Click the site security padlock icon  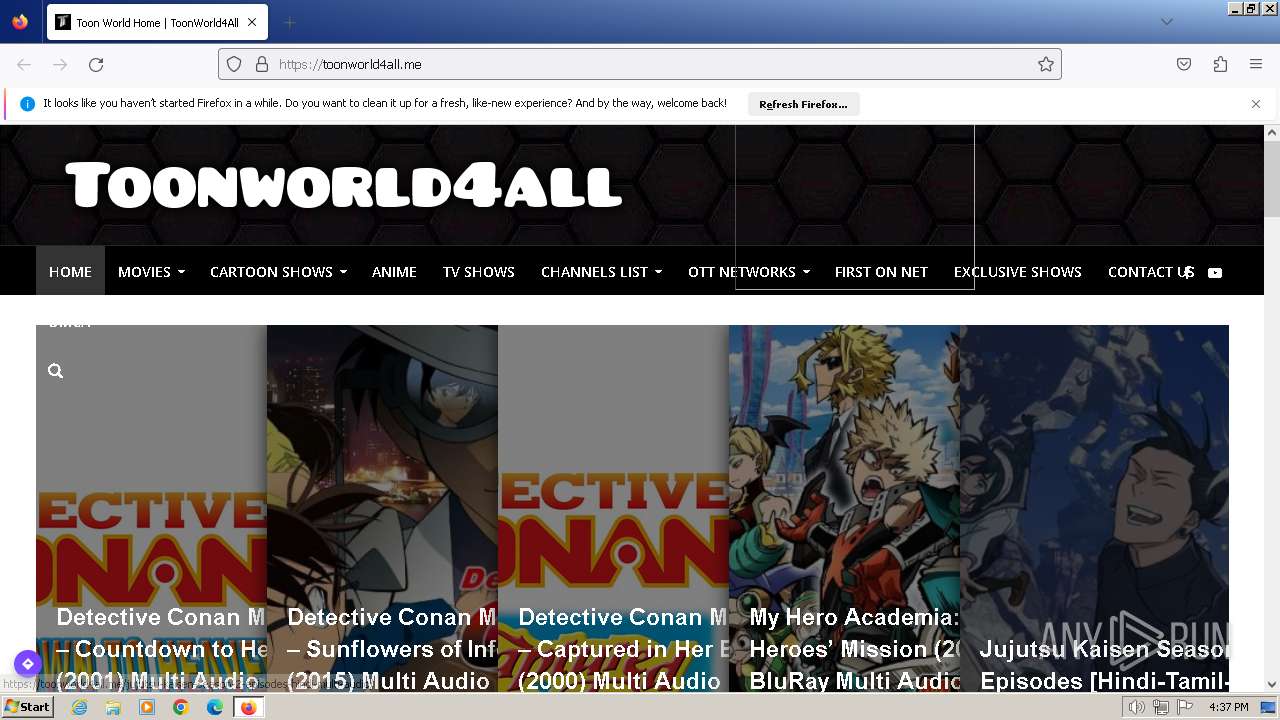262,64
